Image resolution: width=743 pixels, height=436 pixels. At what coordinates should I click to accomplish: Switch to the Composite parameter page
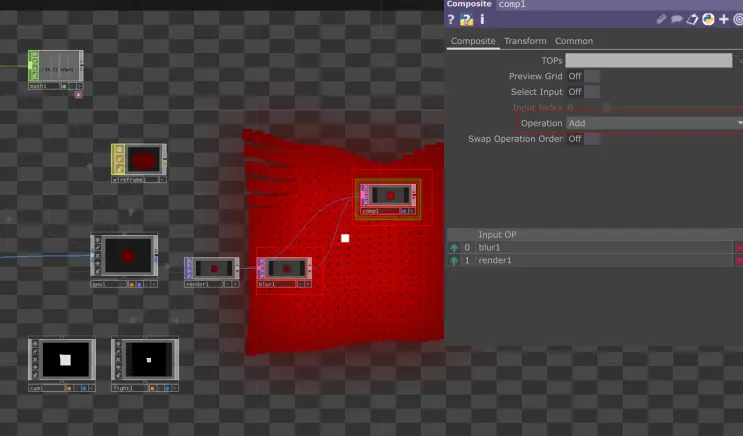pos(473,41)
